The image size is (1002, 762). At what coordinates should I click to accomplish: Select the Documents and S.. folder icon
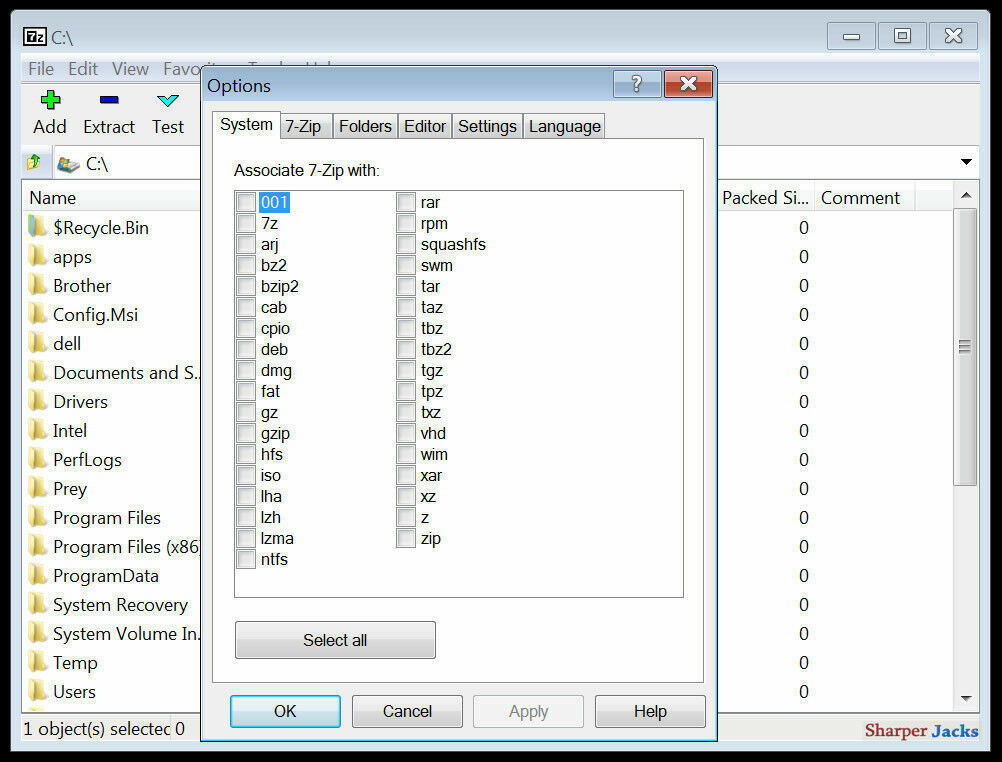point(38,371)
